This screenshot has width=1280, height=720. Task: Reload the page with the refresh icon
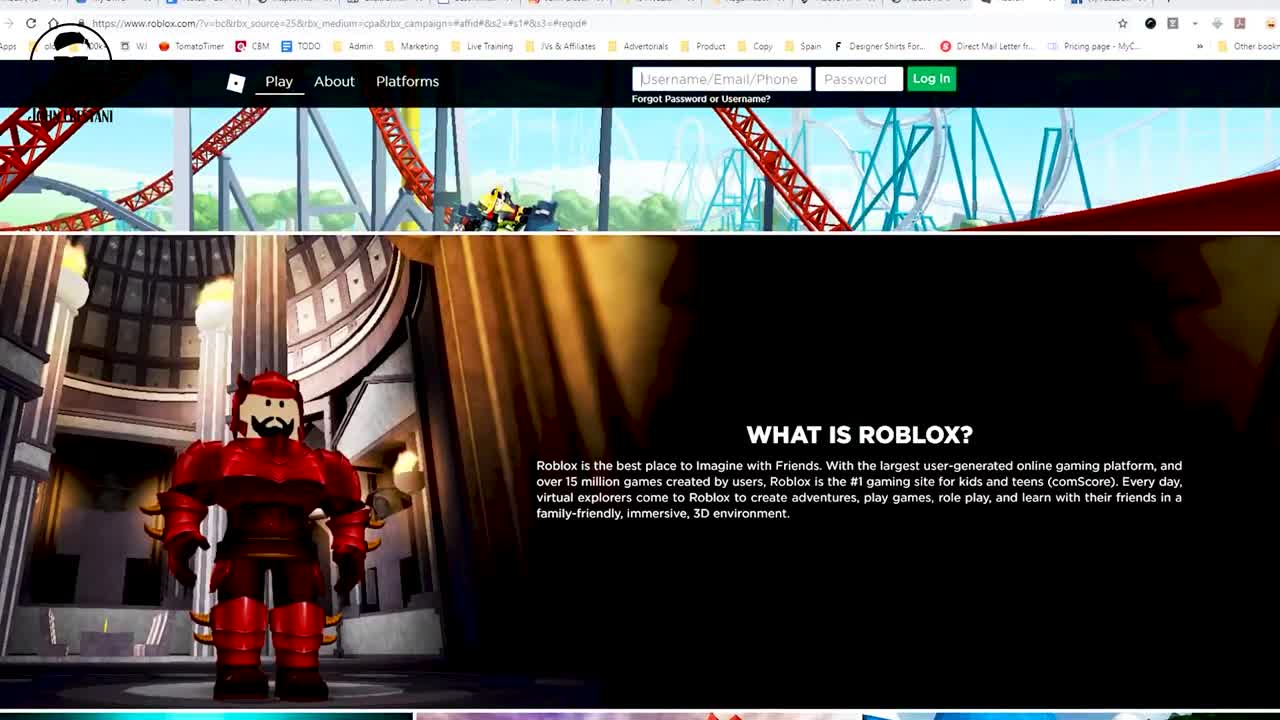point(31,23)
